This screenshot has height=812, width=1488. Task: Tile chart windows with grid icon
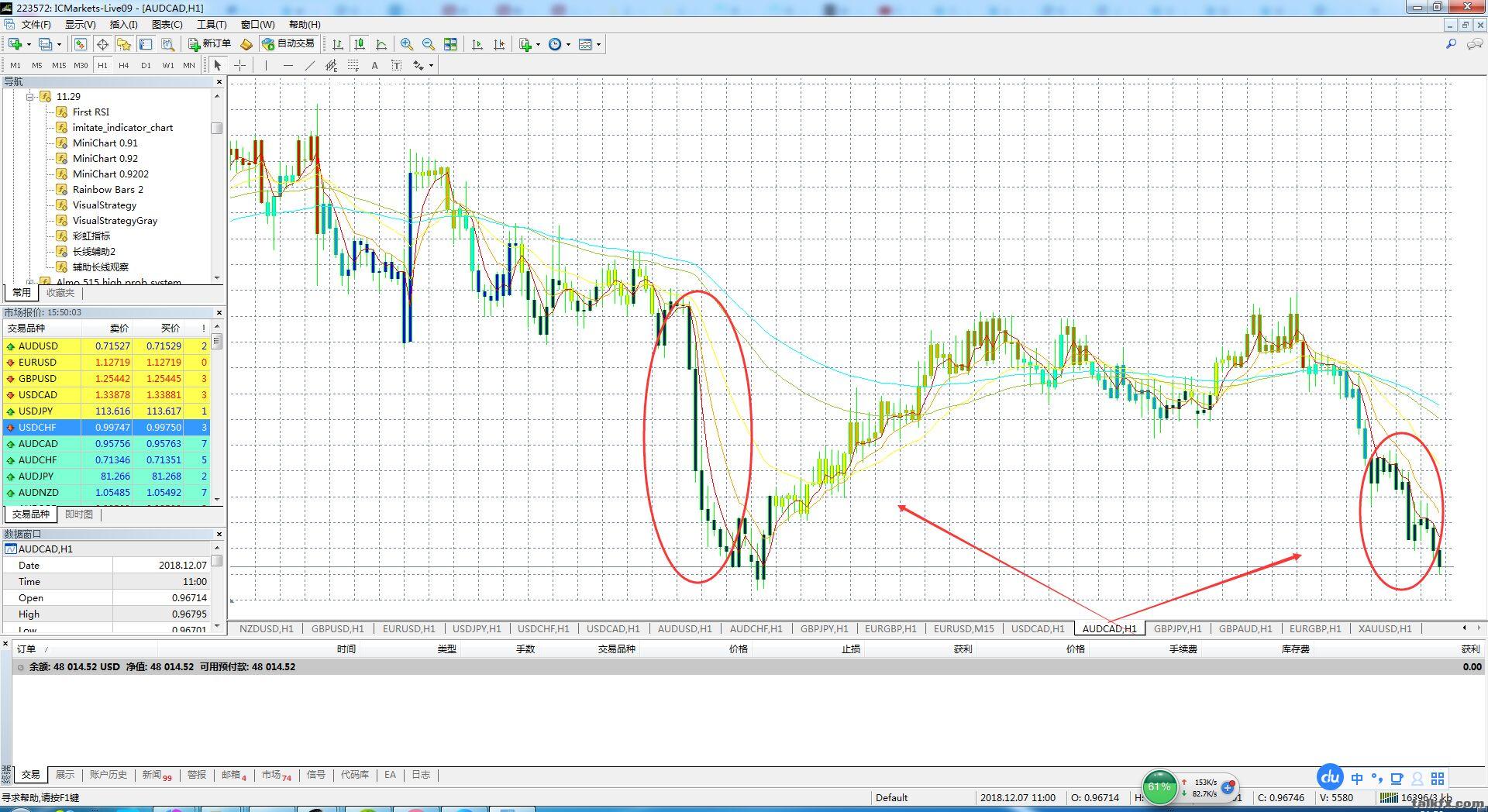(450, 44)
